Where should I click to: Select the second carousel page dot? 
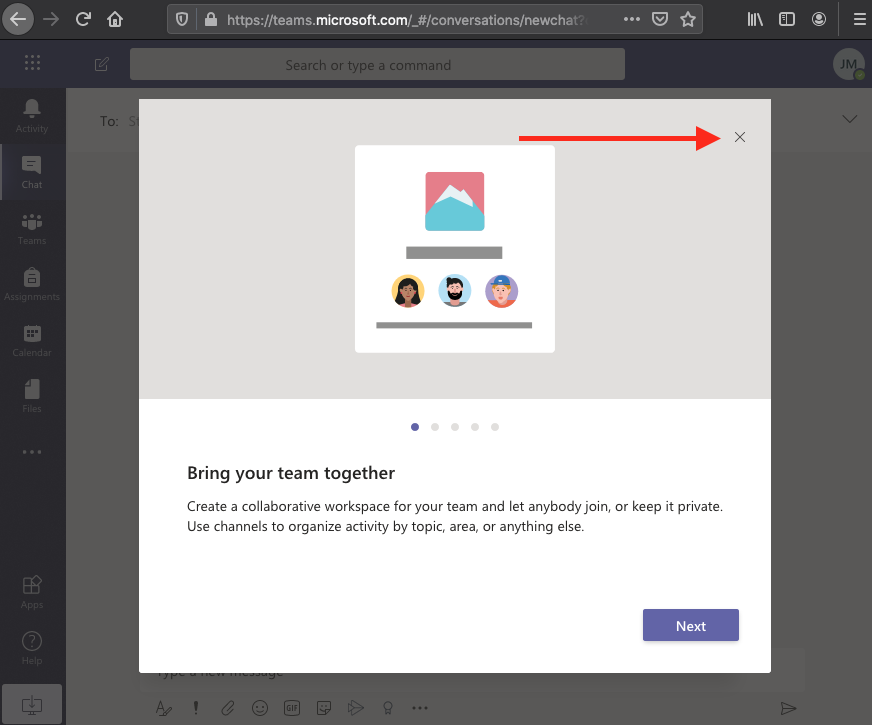435,427
